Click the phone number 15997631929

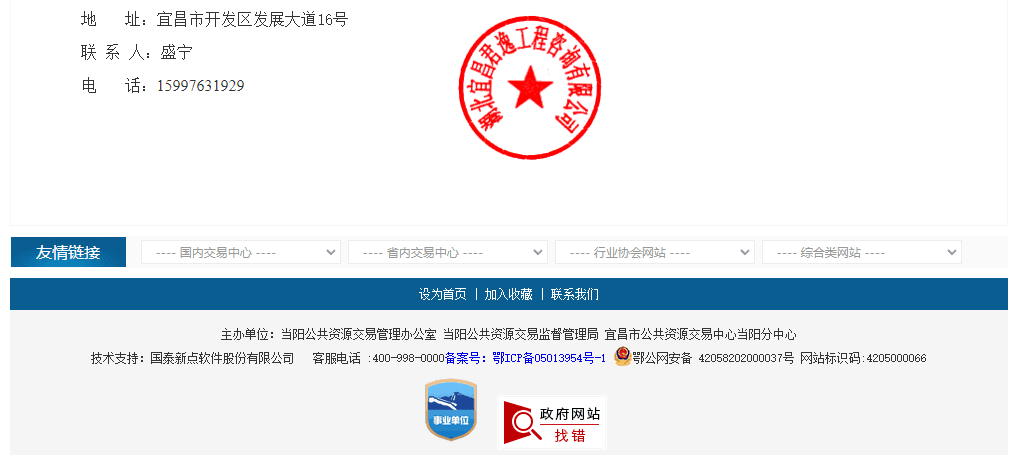pyautogui.click(x=200, y=86)
